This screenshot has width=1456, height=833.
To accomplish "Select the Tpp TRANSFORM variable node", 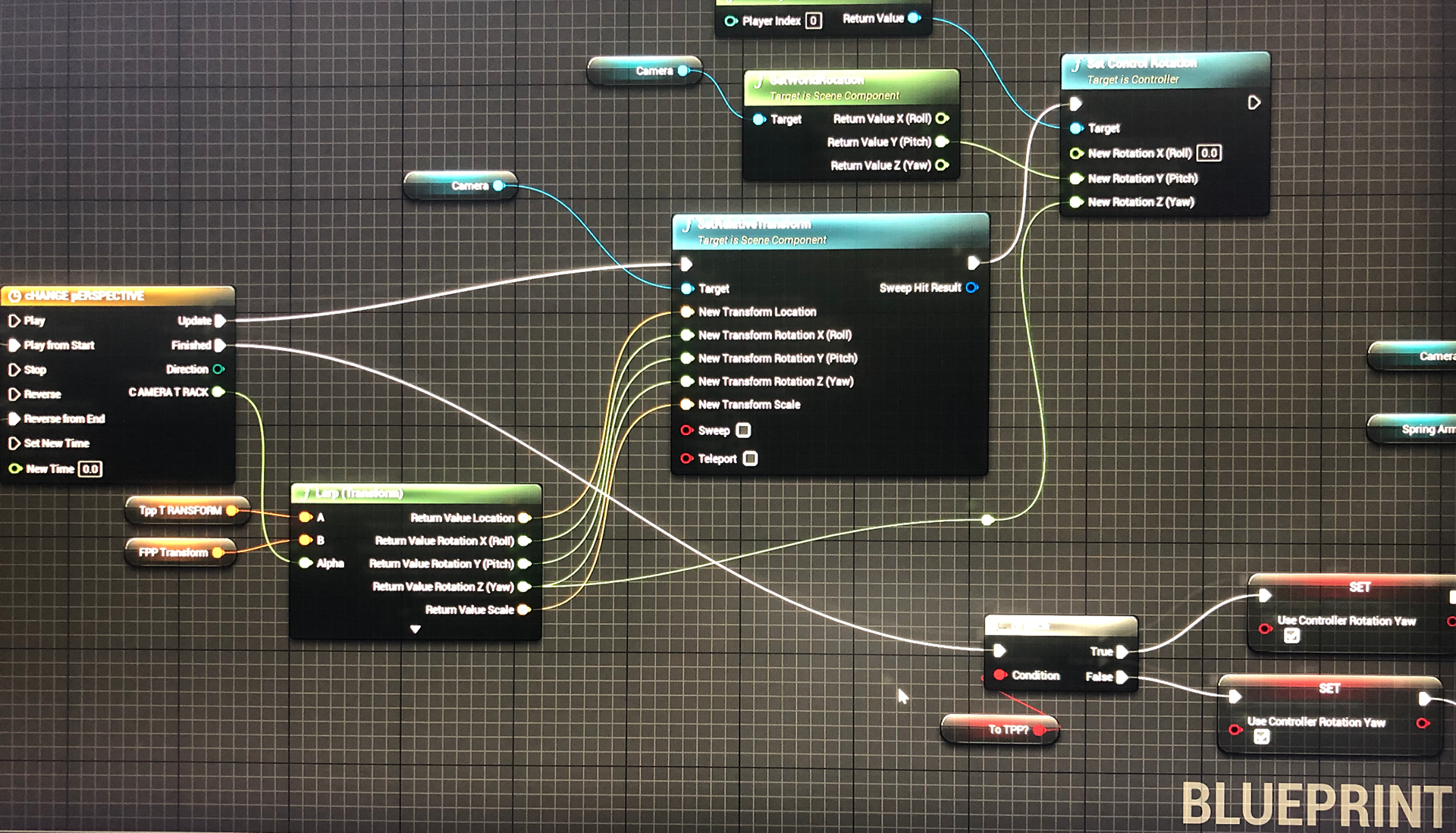I will coord(180,511).
